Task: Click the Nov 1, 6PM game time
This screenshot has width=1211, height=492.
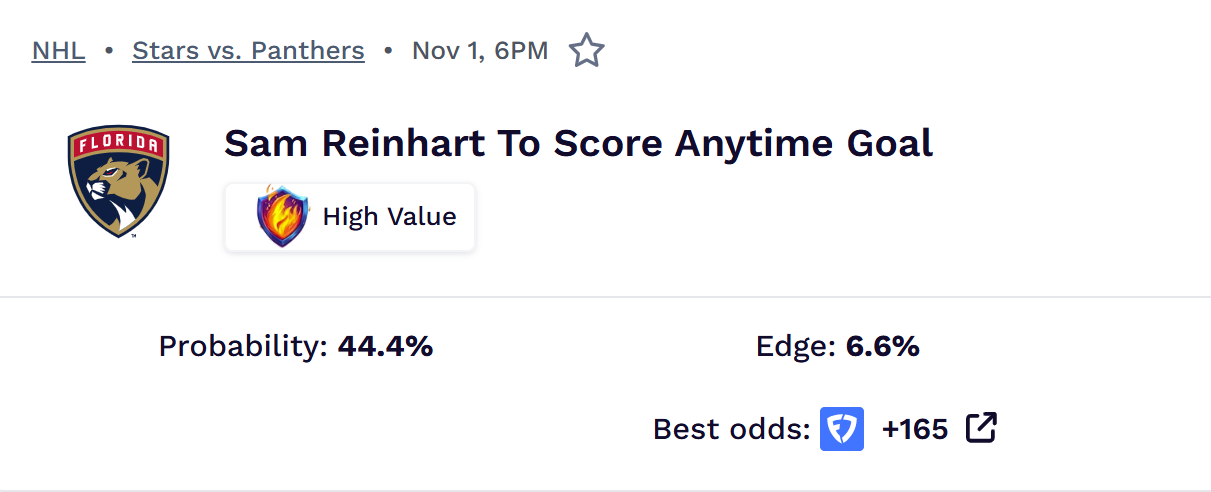Action: [x=480, y=50]
